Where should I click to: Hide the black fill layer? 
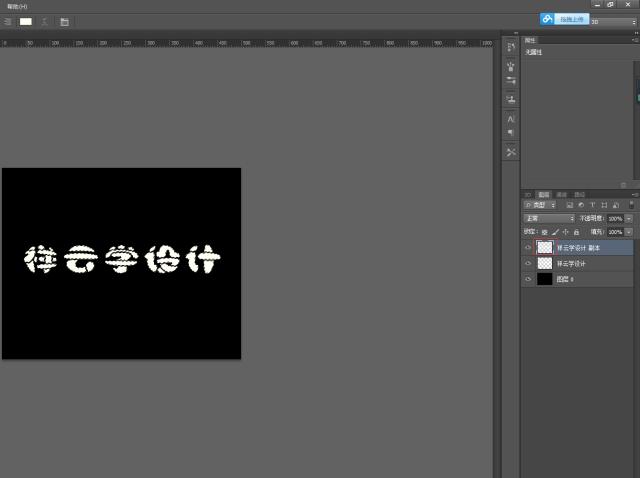[x=528, y=279]
